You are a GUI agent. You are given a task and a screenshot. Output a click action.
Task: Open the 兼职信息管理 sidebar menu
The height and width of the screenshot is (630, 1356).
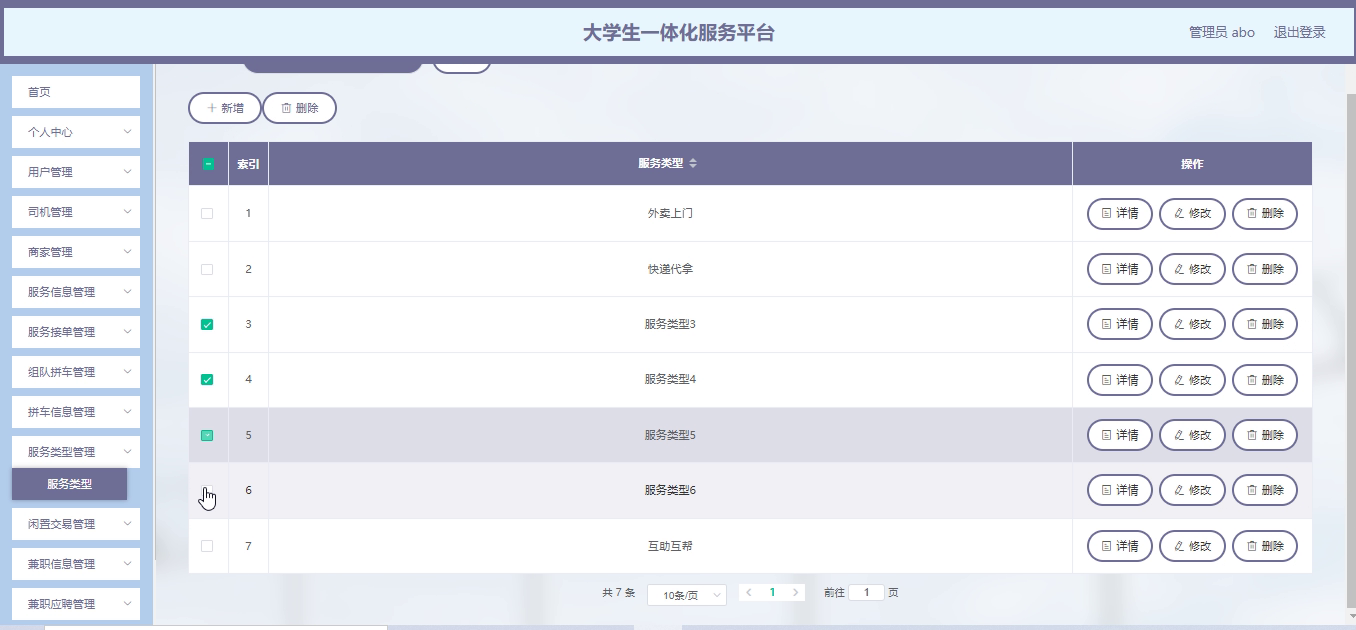[x=76, y=564]
